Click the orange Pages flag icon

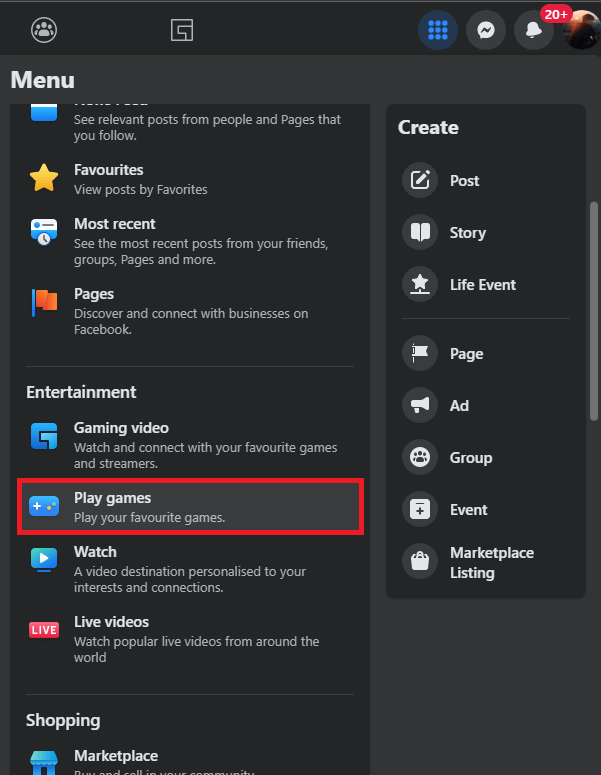[44, 302]
